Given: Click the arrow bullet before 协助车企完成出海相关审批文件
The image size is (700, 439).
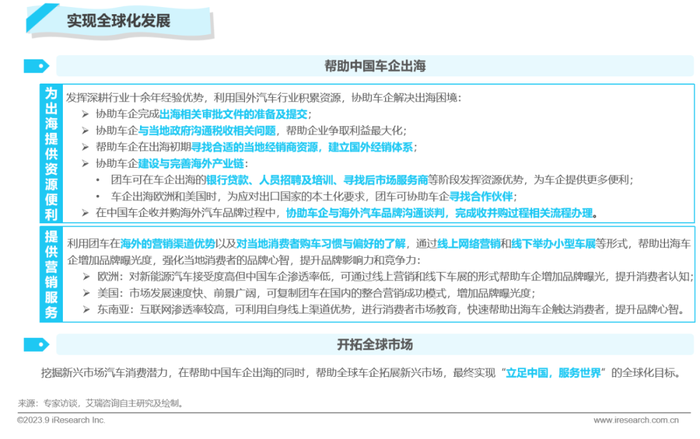Looking at the screenshot, I should 85,114.
